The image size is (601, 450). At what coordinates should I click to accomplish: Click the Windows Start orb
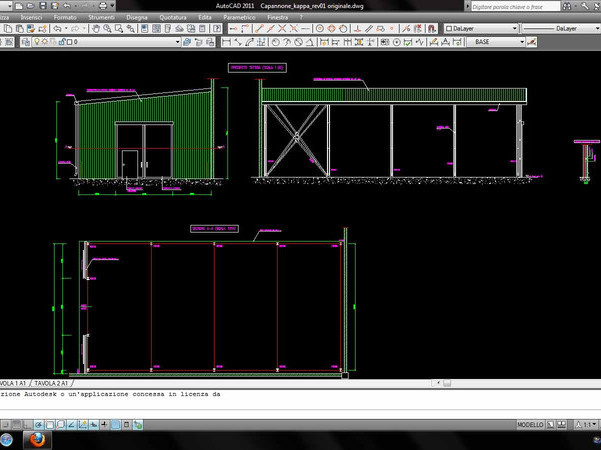8,439
